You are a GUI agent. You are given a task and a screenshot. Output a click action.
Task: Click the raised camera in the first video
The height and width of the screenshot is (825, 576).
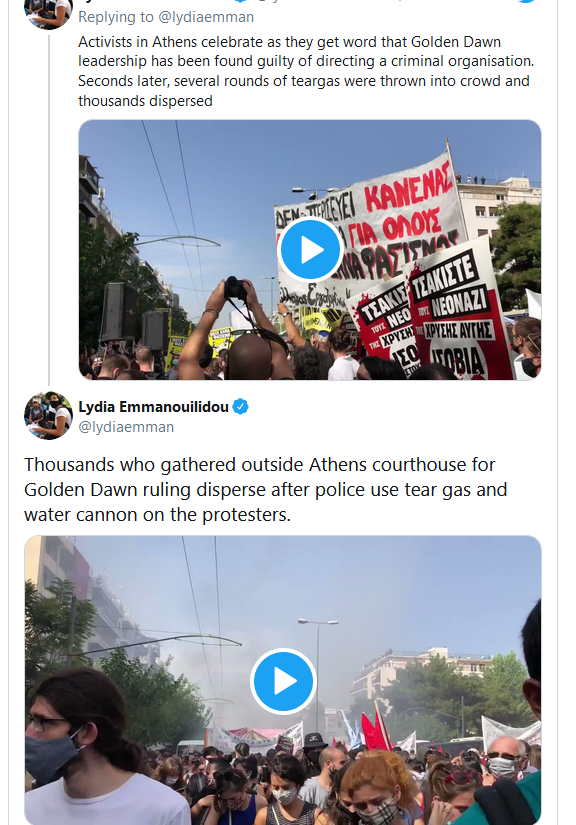(235, 288)
